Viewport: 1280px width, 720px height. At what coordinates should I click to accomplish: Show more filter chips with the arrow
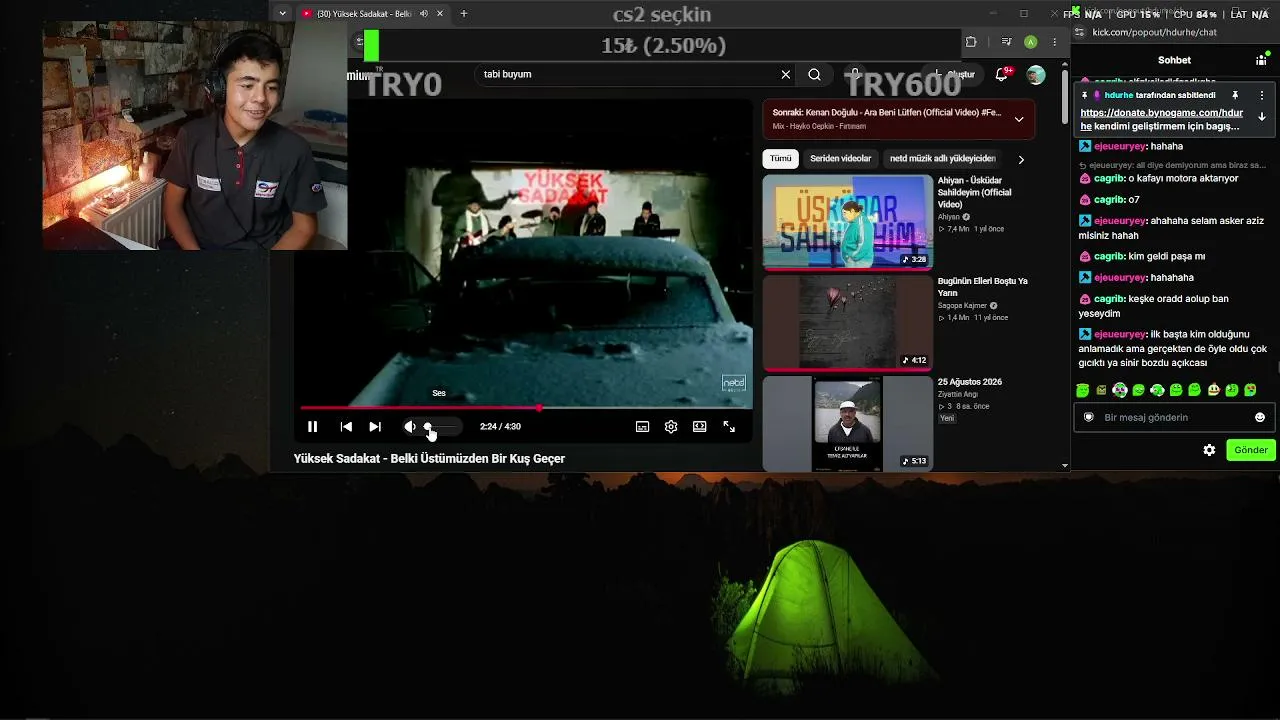(x=1021, y=159)
